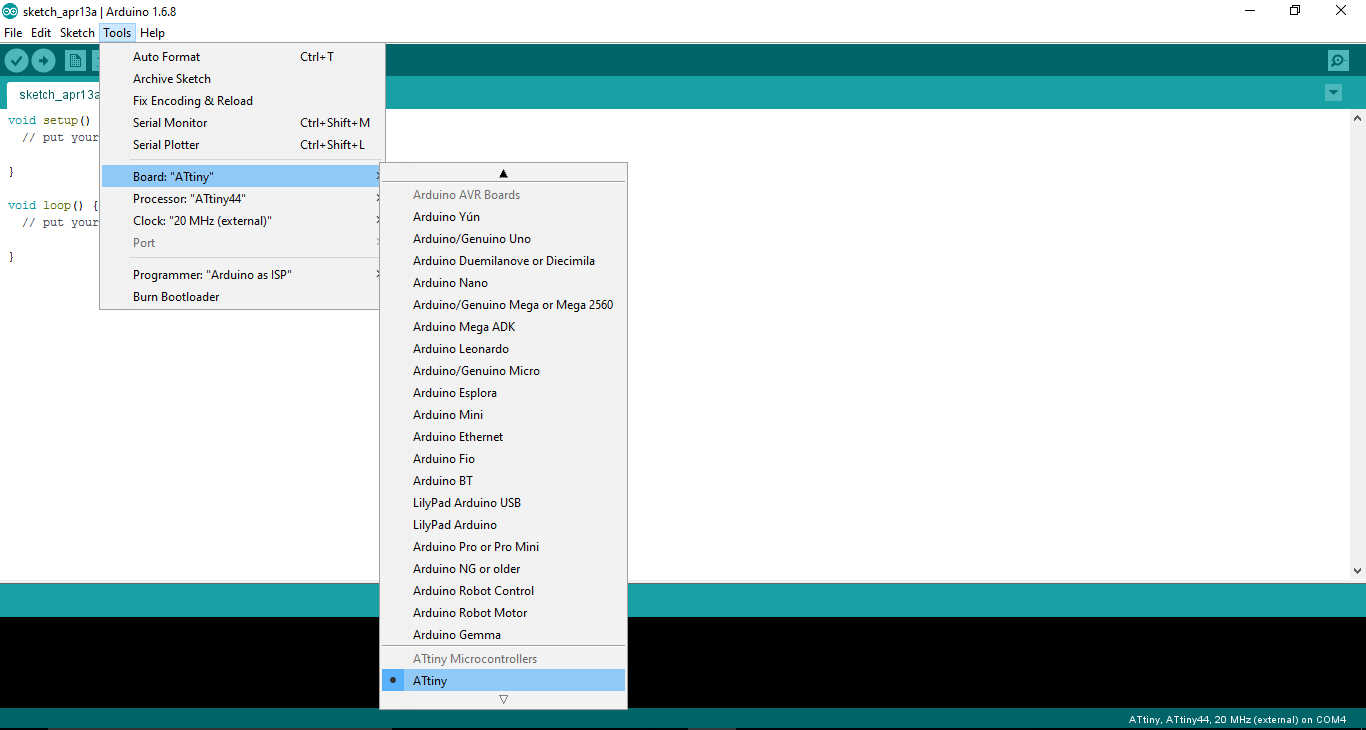This screenshot has width=1366, height=730.
Task: Select Fix Encoding & Reload
Action: click(x=242, y=101)
